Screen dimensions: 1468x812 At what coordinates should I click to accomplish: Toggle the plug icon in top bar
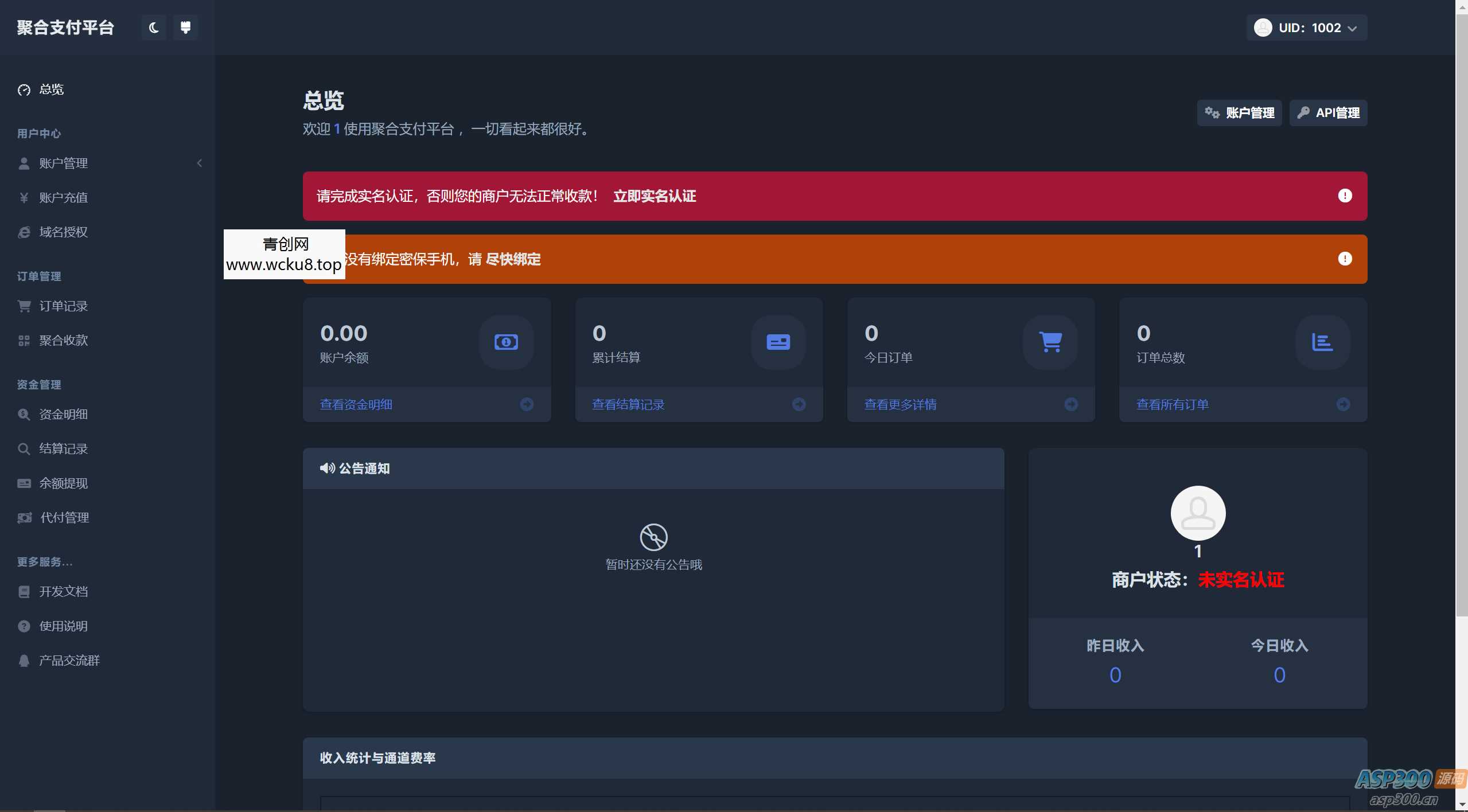pos(185,27)
